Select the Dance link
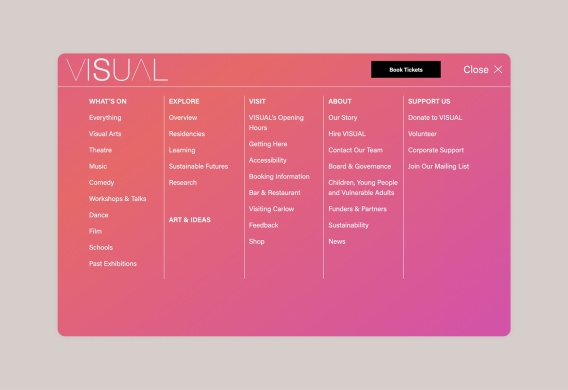This screenshot has width=568, height=390. tap(99, 215)
